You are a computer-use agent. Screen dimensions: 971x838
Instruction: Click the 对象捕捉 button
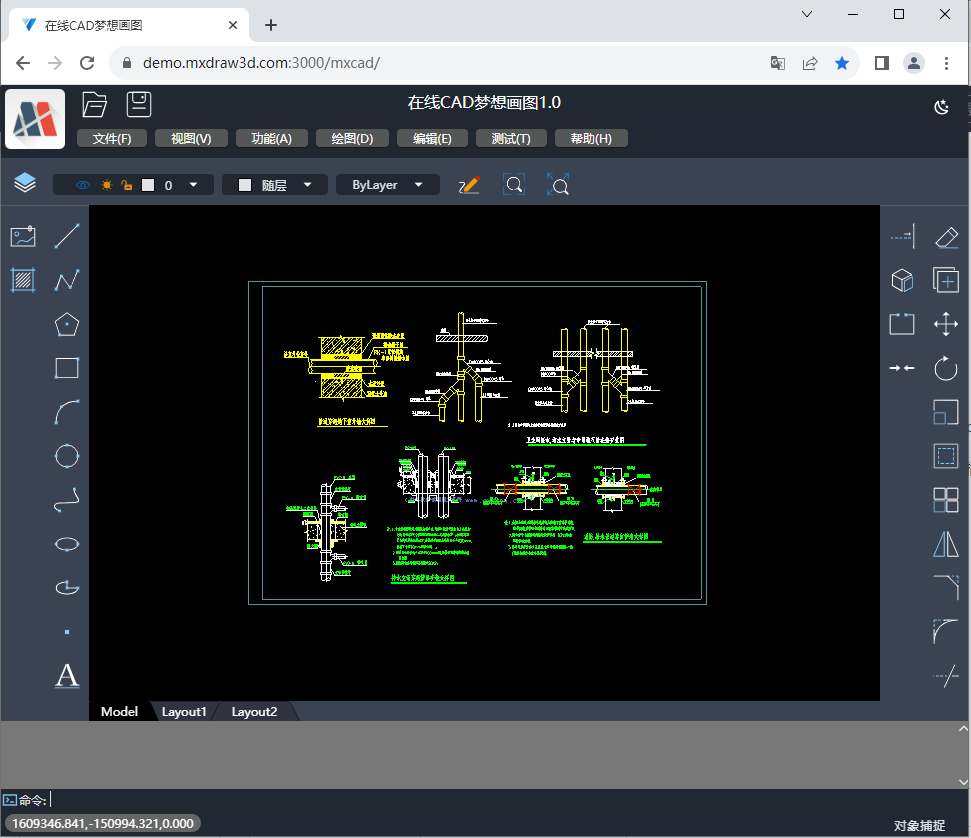click(919, 825)
